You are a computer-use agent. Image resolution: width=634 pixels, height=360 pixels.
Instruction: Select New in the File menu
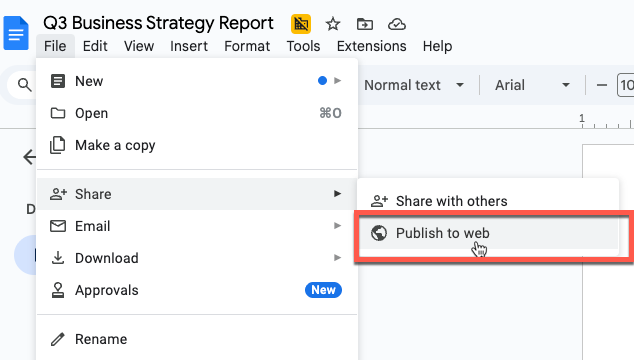coord(197,81)
